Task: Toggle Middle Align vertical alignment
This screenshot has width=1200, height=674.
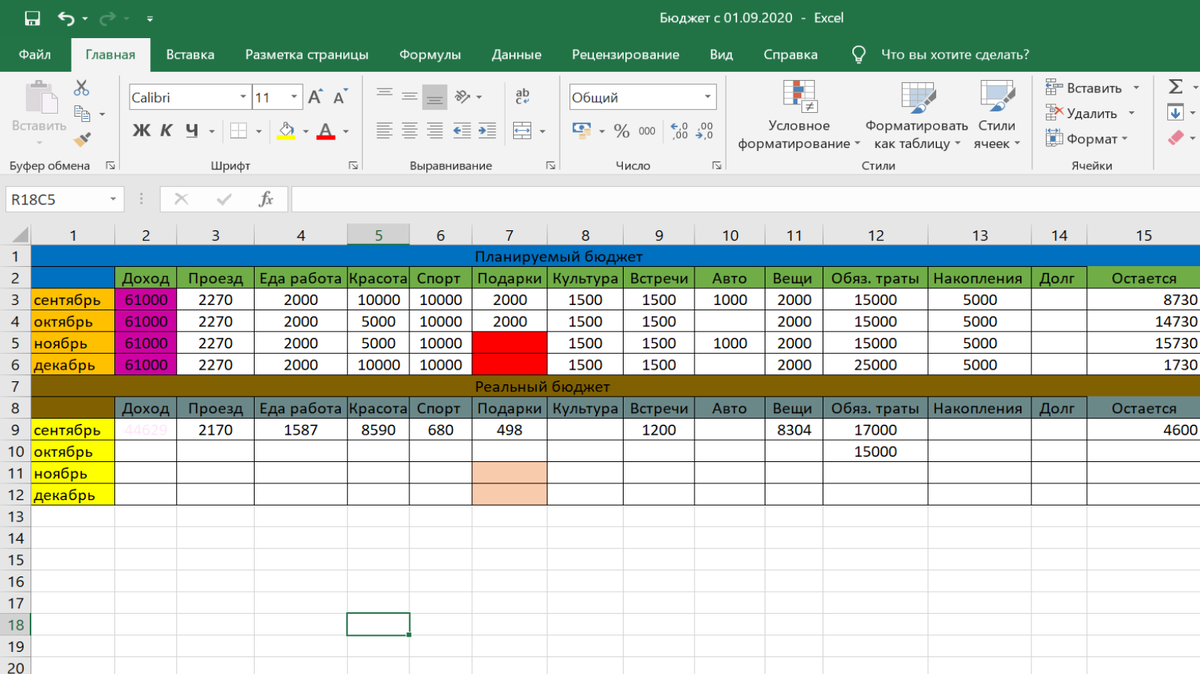Action: coord(409,97)
